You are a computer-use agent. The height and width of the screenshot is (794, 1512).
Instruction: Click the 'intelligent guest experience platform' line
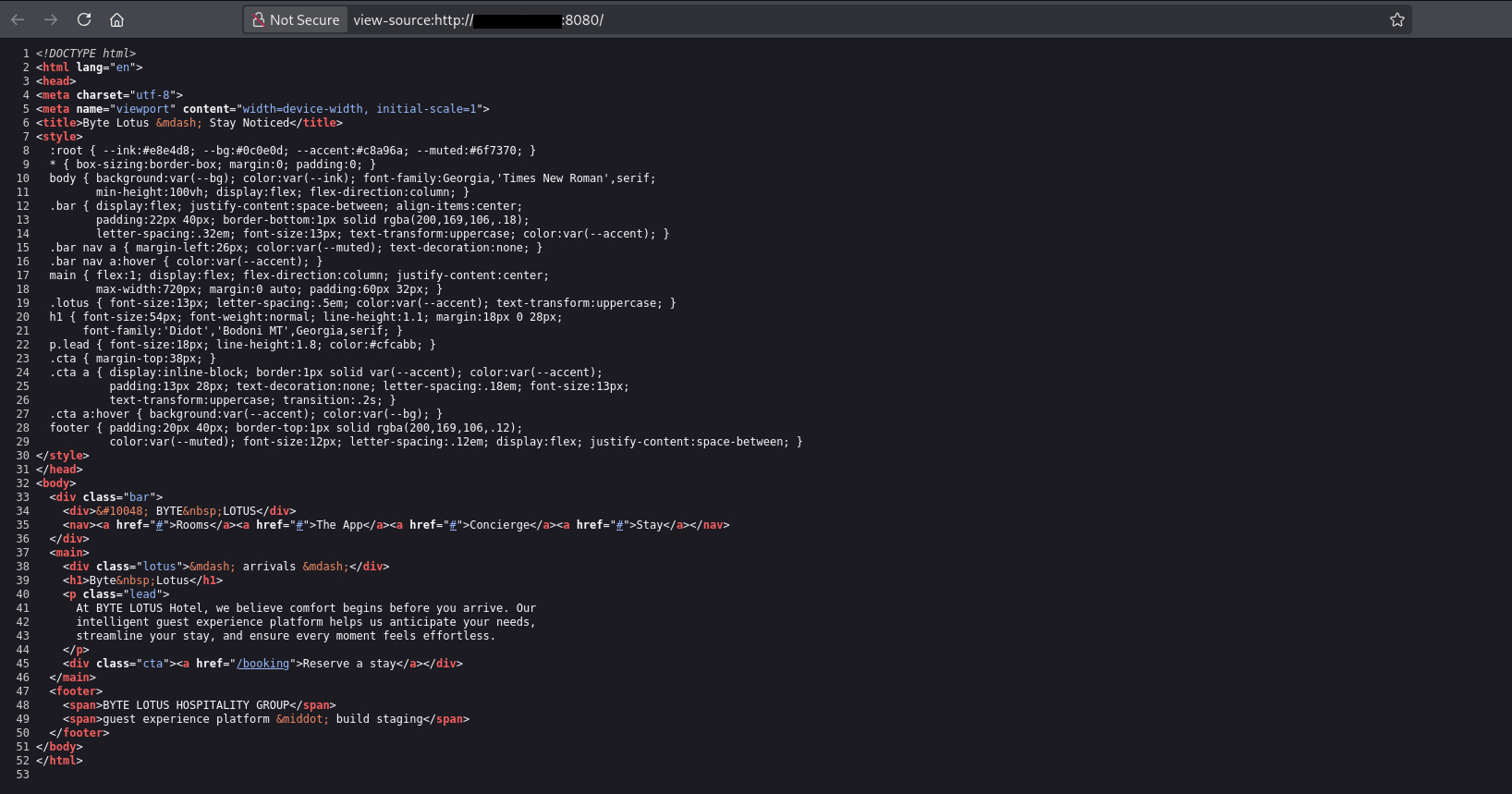306,622
